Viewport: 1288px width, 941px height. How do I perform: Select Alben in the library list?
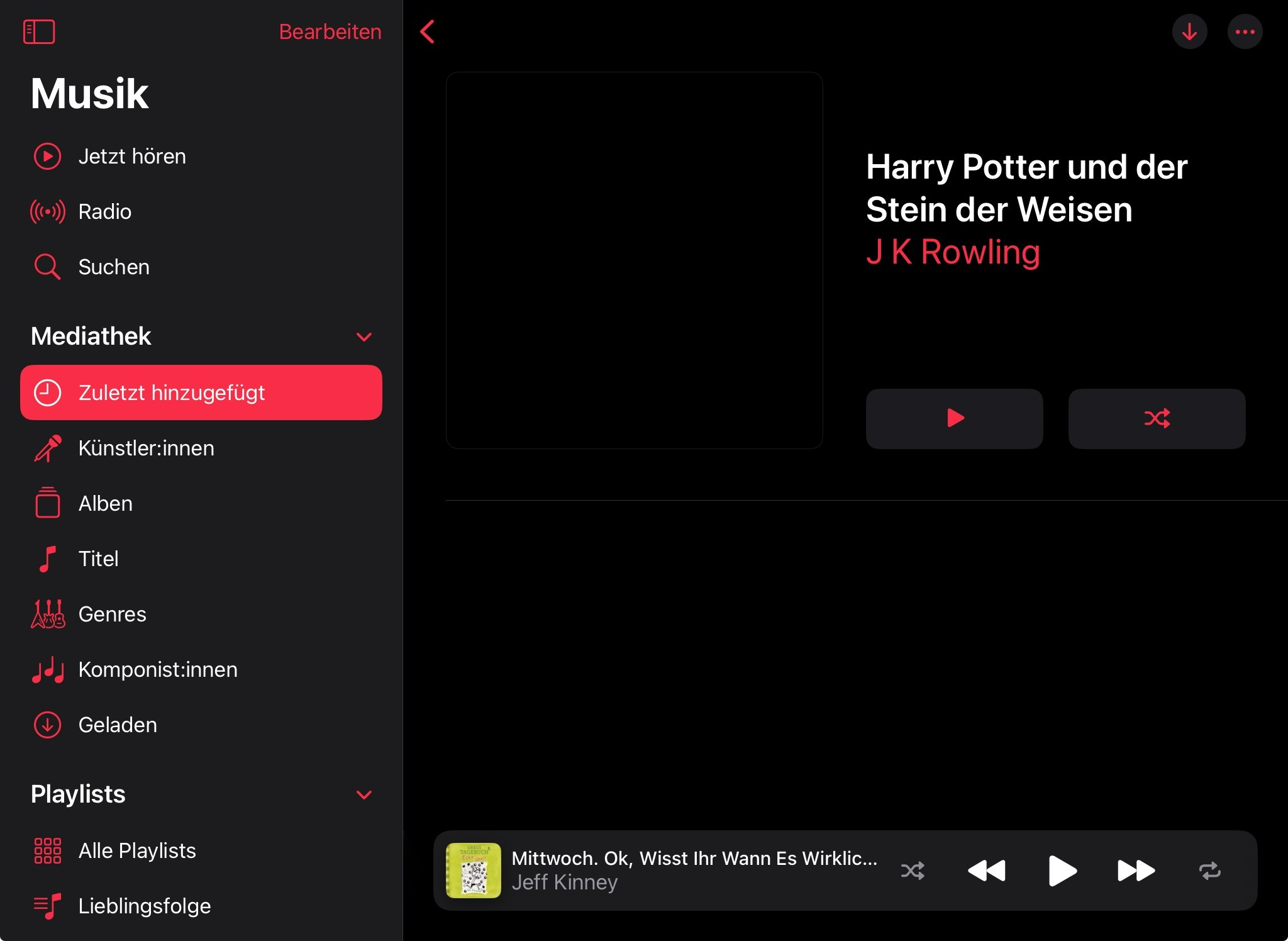(x=106, y=503)
